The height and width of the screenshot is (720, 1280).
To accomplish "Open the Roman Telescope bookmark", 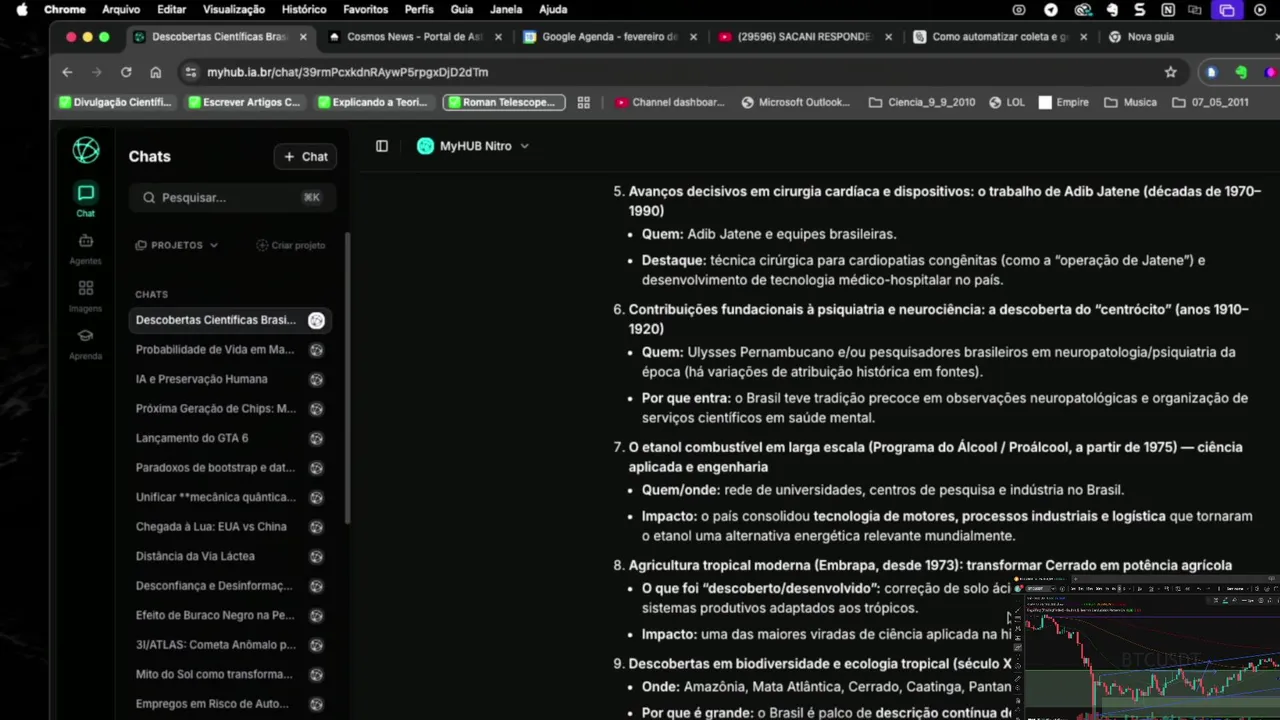I will 505,102.
